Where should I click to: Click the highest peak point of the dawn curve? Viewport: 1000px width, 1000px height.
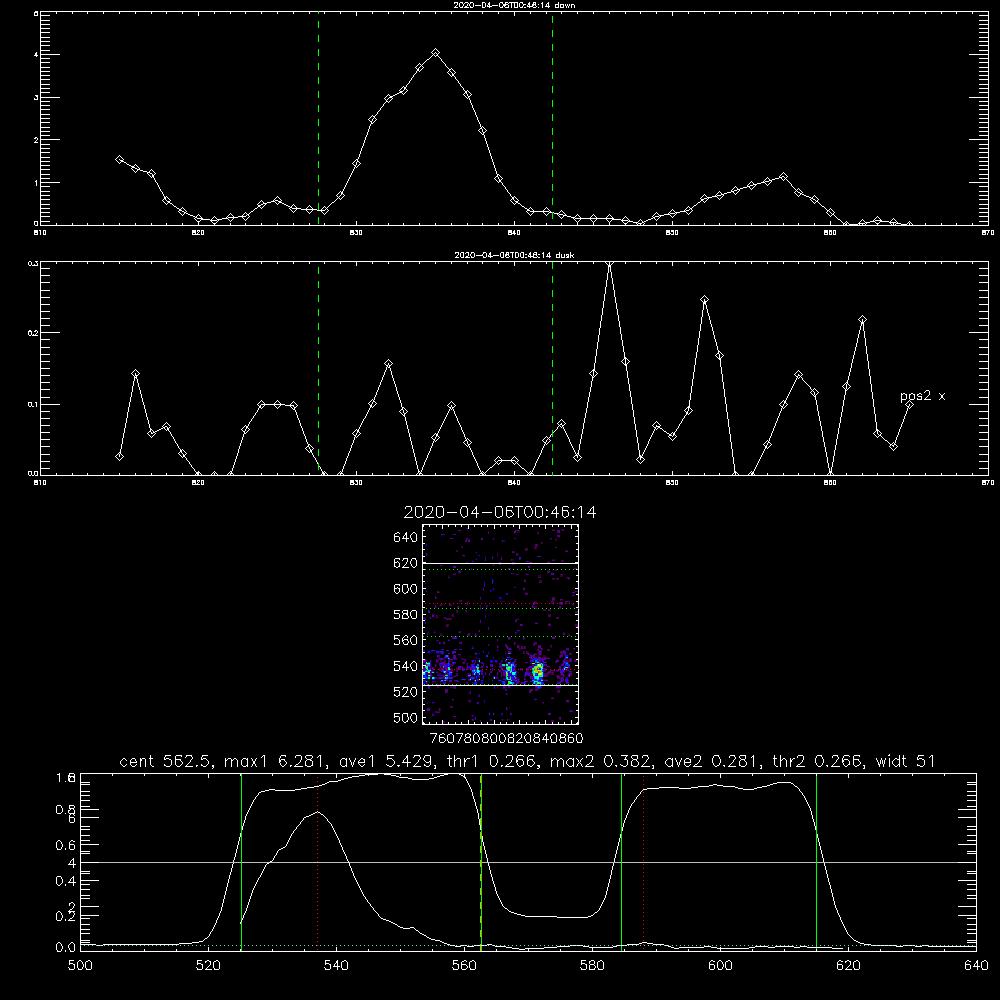[436, 53]
